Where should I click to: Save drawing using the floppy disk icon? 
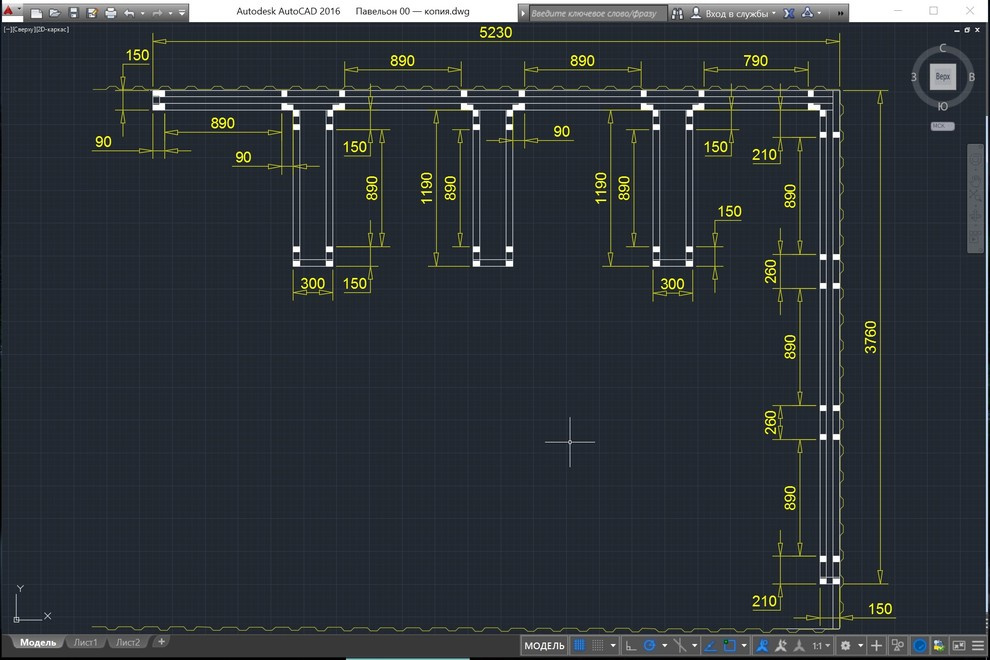click(x=73, y=13)
